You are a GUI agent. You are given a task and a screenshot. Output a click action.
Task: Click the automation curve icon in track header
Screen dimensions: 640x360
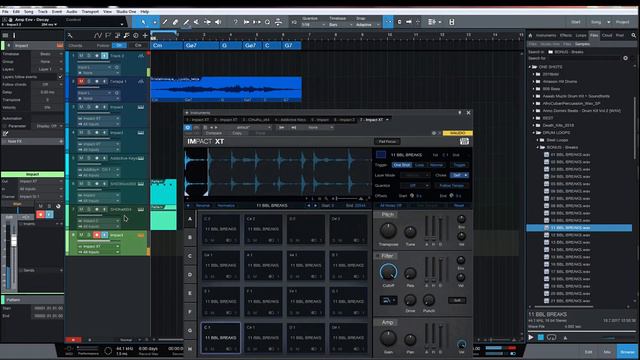[x=98, y=36]
